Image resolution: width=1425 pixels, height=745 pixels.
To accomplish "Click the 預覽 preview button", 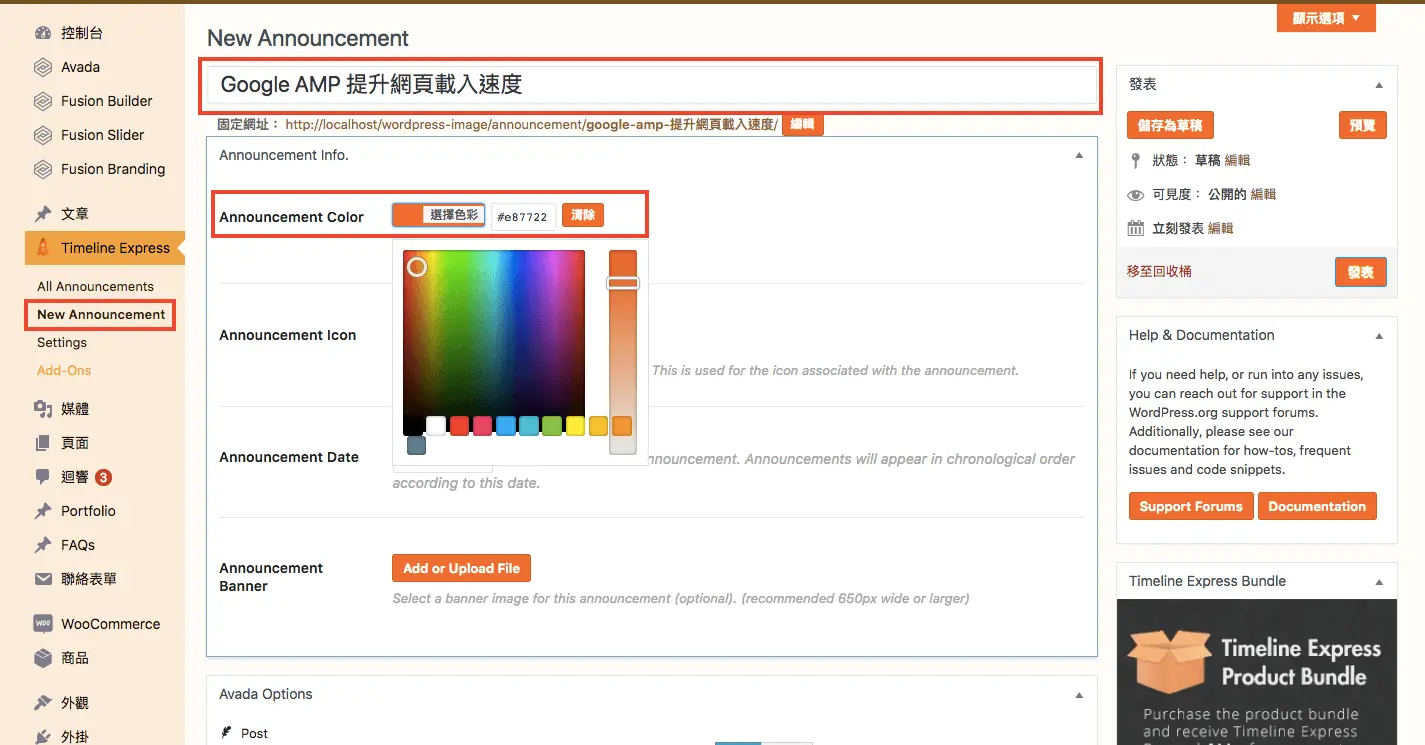I will click(1362, 125).
